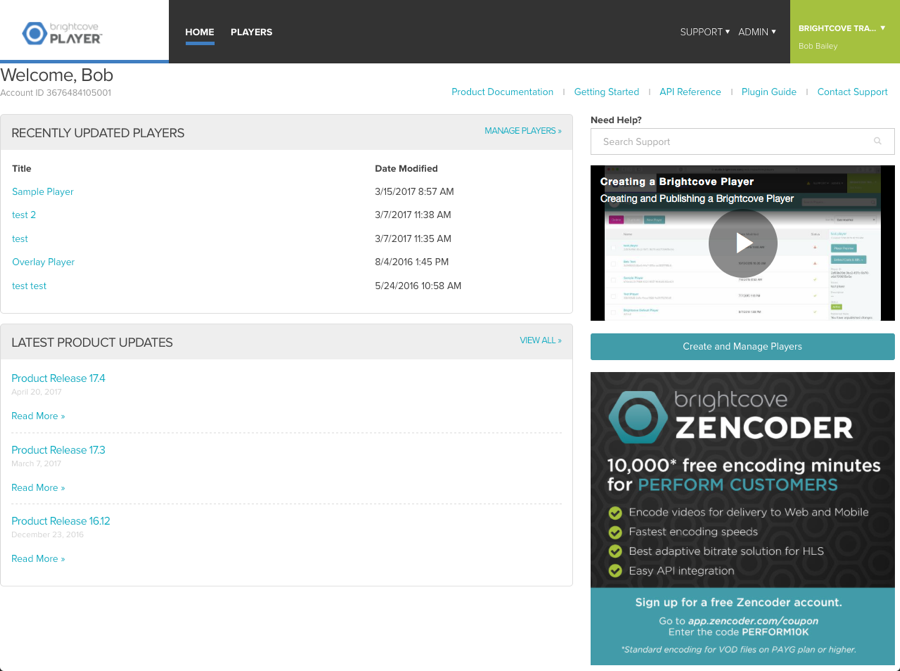
Task: Expand the SUPPORT dropdown menu
Action: coord(705,32)
